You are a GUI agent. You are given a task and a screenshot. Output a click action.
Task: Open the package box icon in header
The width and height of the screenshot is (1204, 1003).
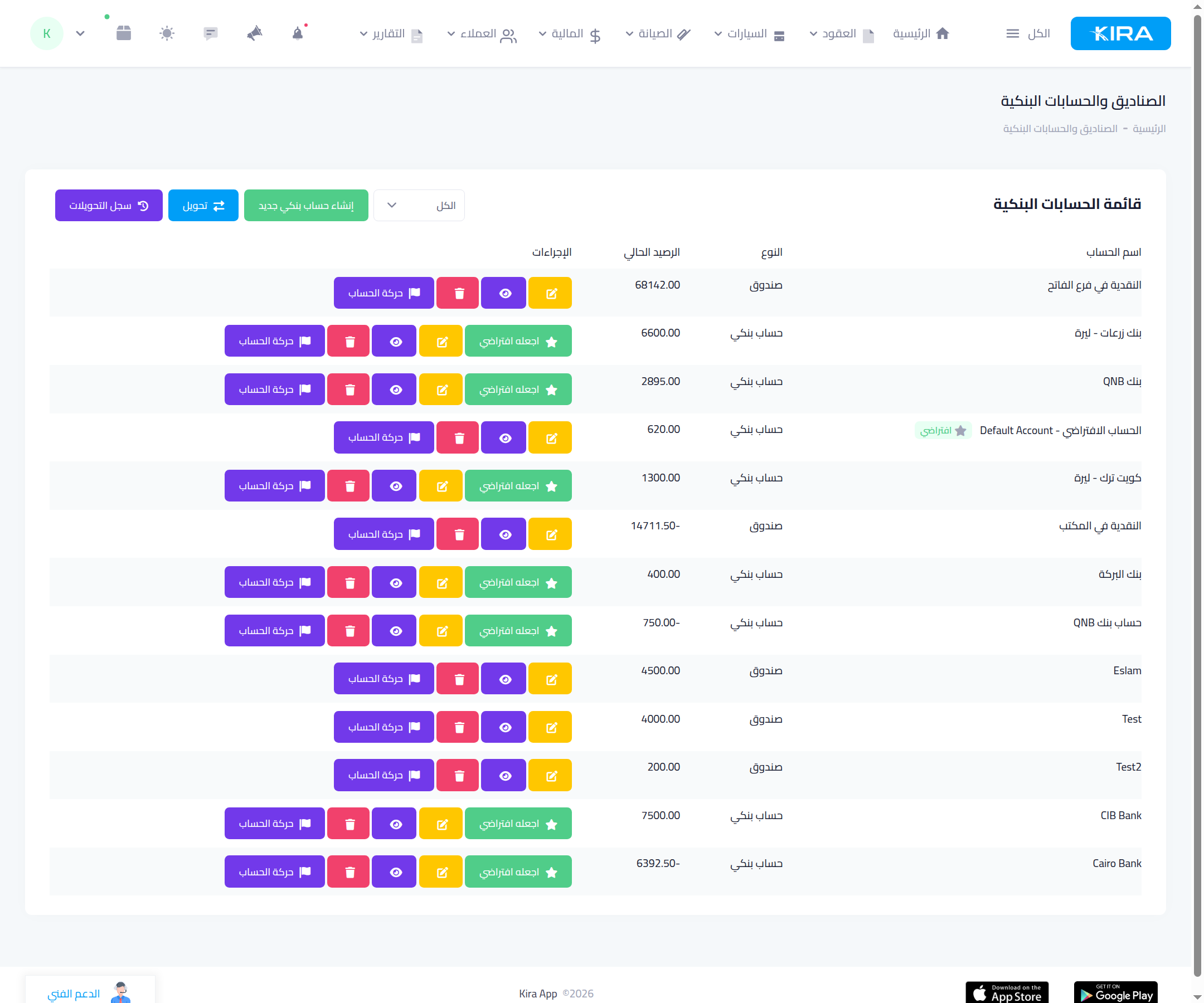click(x=123, y=33)
